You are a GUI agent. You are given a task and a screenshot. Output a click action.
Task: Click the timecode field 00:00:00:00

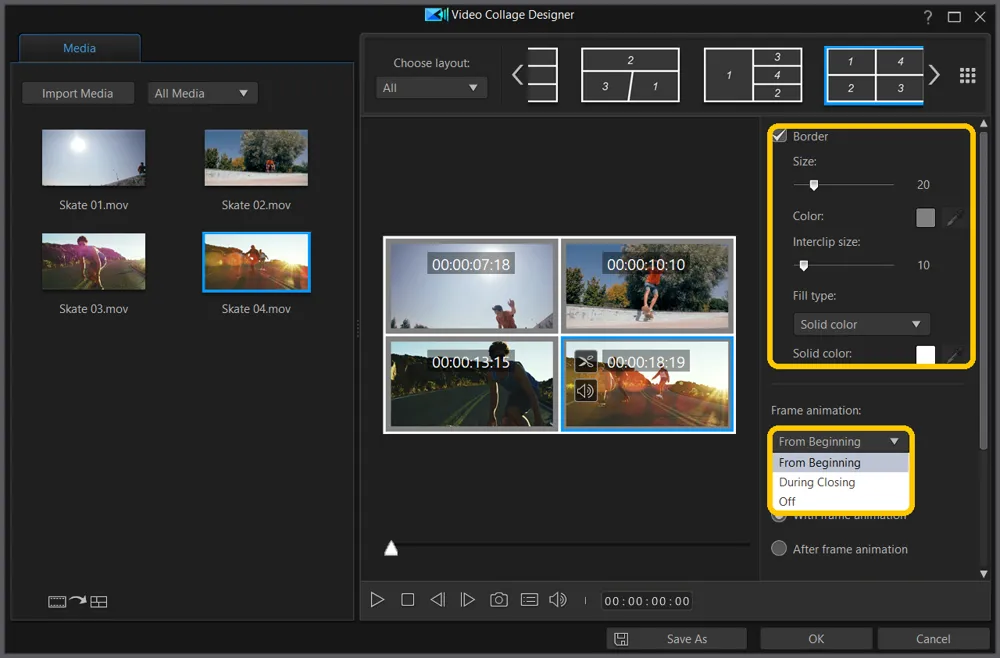click(647, 601)
